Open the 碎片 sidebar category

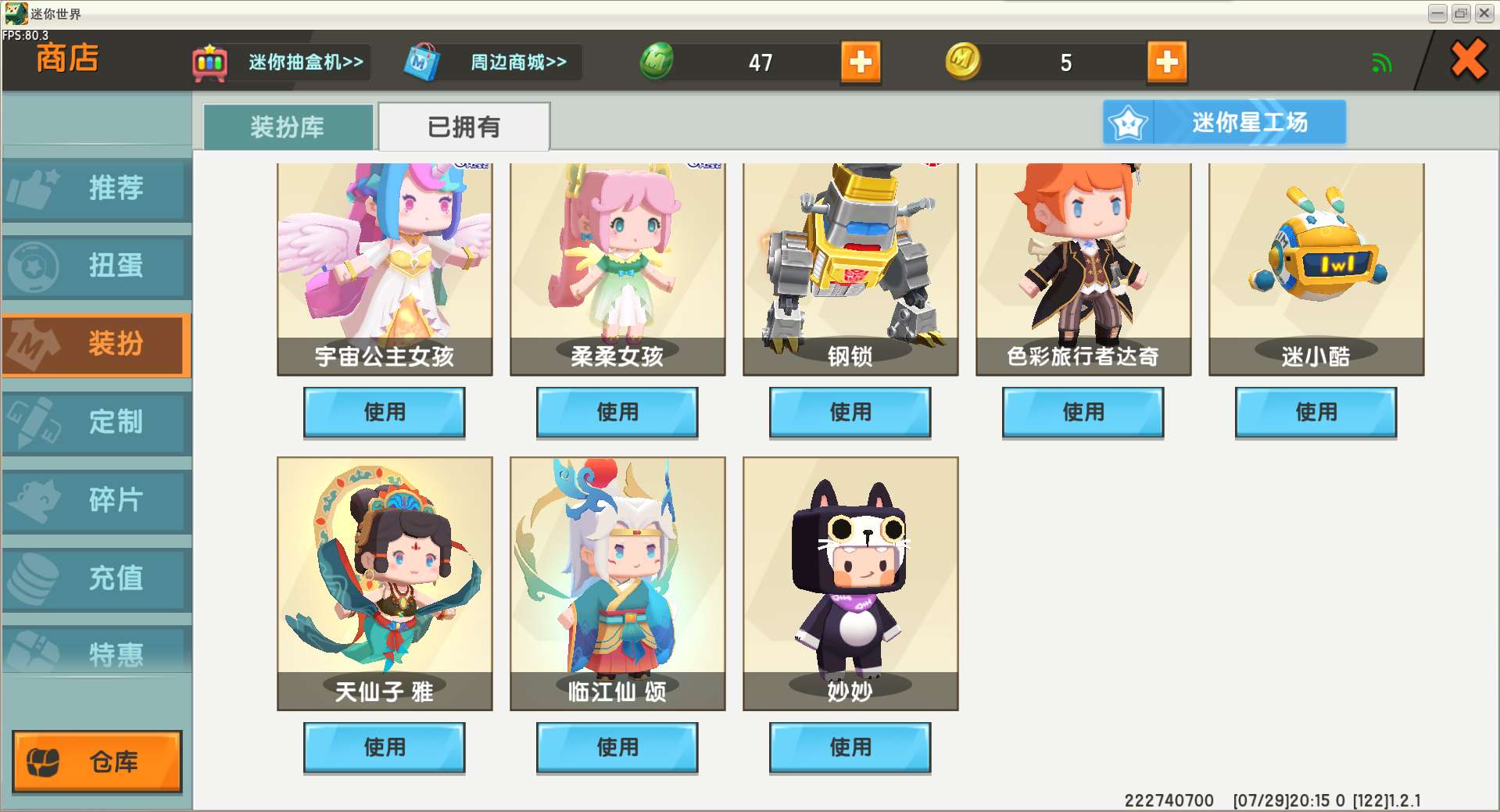coord(97,501)
